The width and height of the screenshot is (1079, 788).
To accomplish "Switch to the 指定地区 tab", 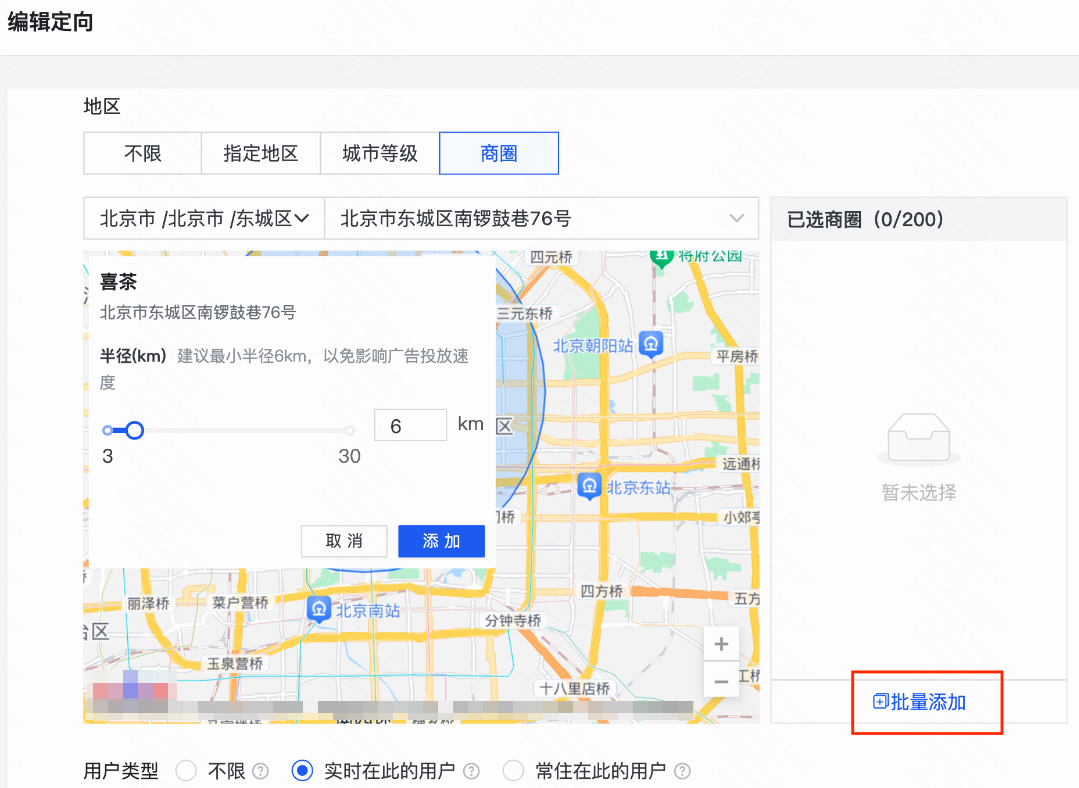I will click(261, 153).
